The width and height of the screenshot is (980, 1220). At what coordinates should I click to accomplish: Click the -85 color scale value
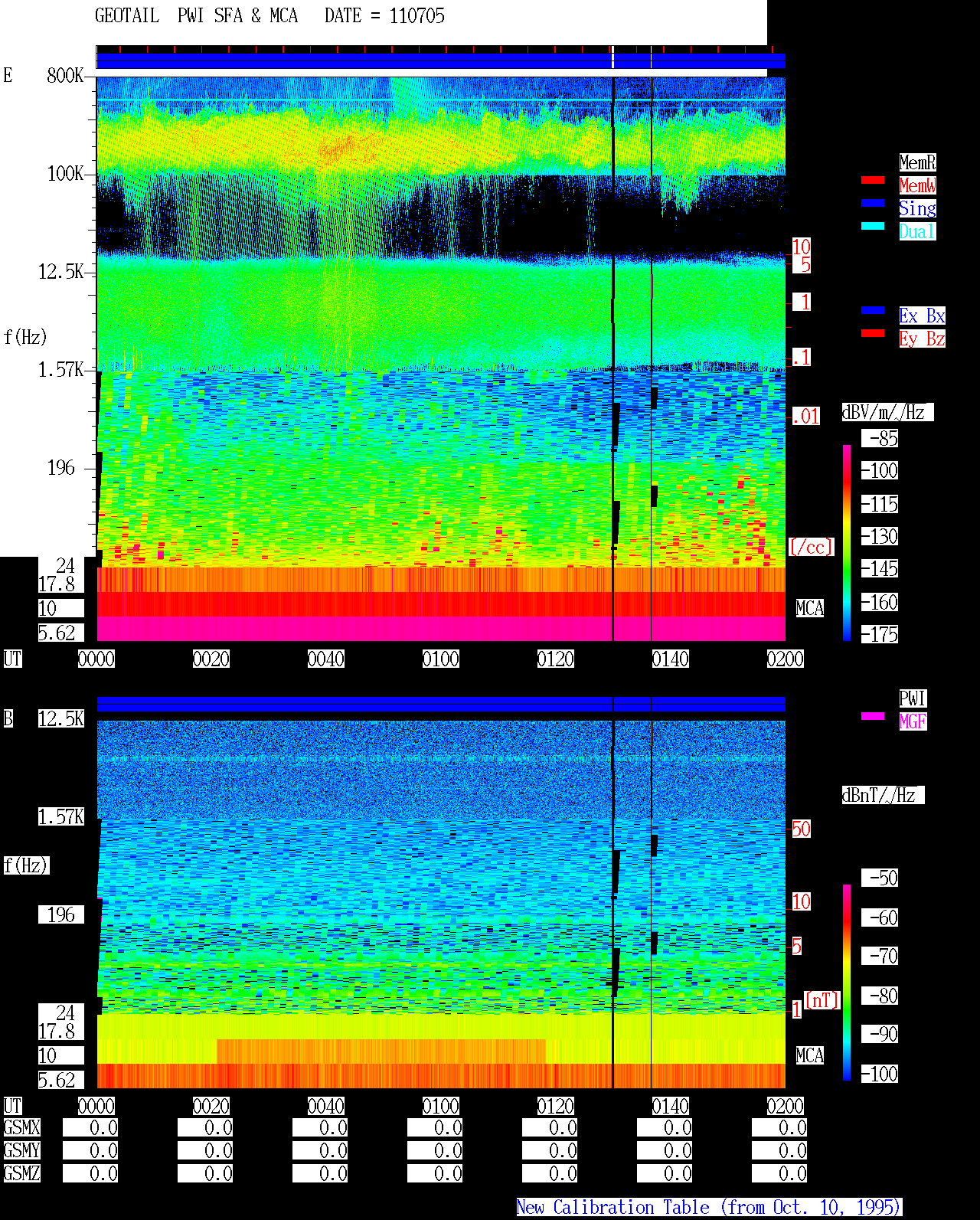click(880, 438)
